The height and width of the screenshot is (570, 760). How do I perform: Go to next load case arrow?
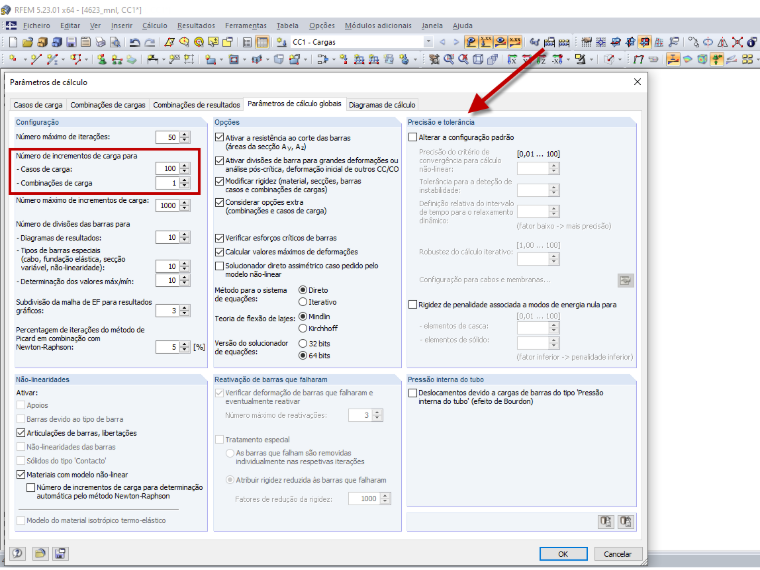click(456, 42)
